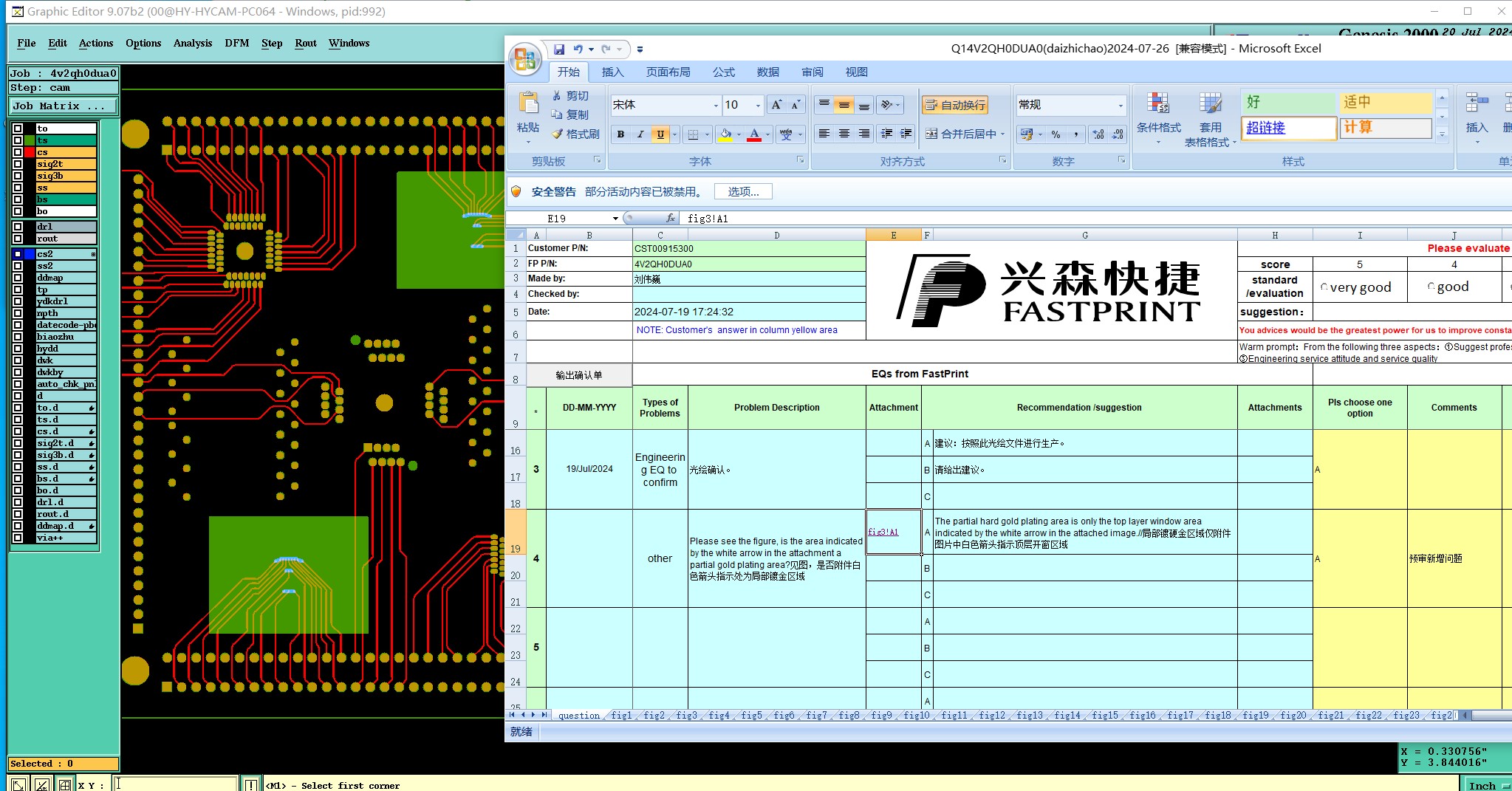Open the fig3 worksheet tab
The width and height of the screenshot is (1512, 791).
coord(686,715)
